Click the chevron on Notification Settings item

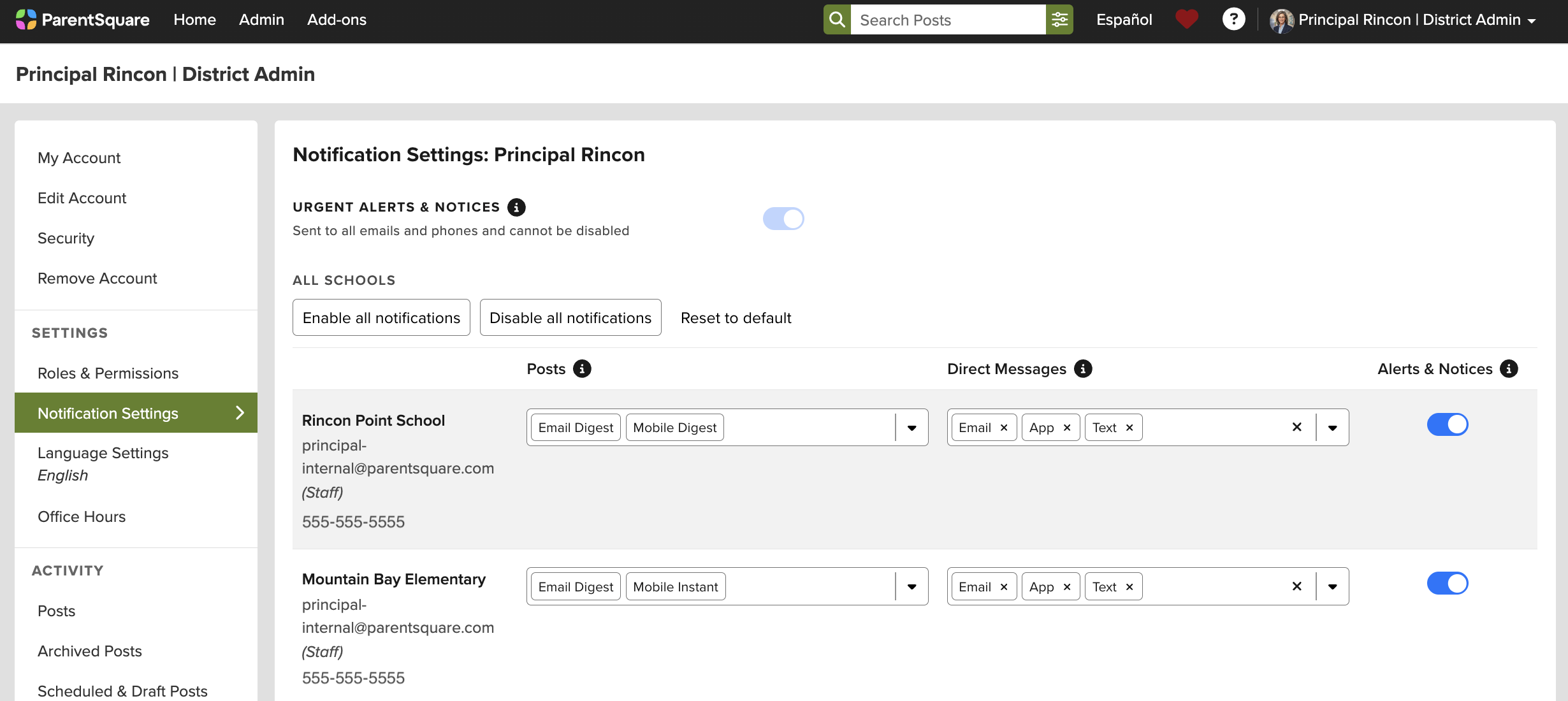[x=240, y=413]
